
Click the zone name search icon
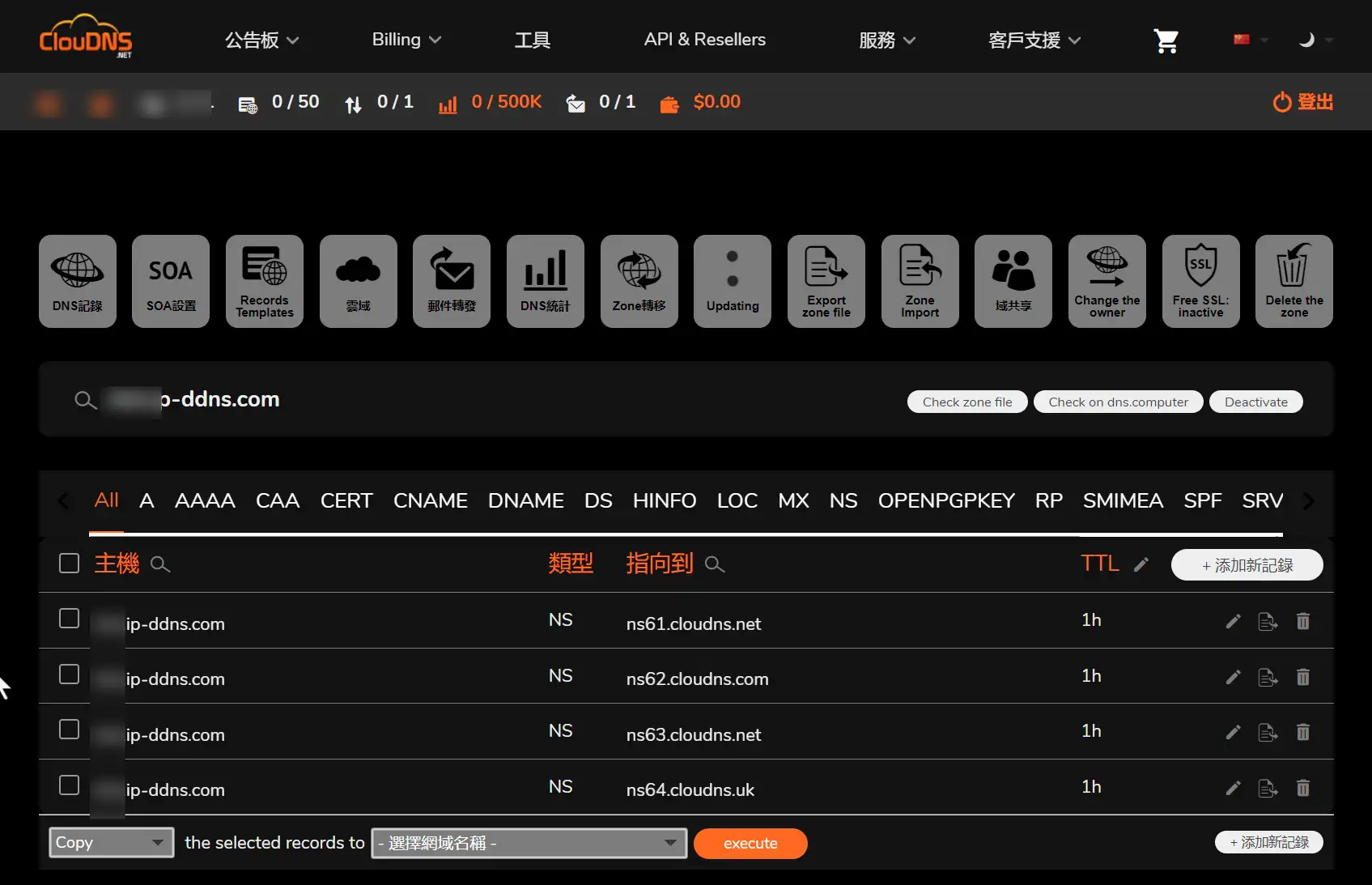pyautogui.click(x=85, y=400)
